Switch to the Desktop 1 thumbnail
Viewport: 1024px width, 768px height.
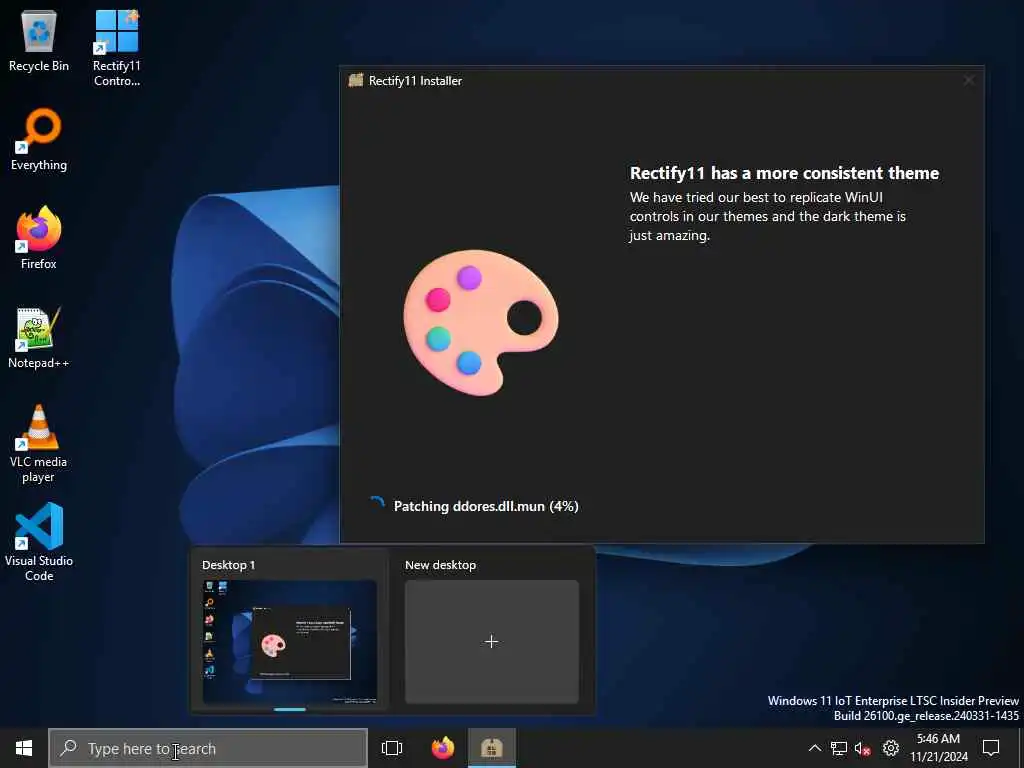coord(289,642)
